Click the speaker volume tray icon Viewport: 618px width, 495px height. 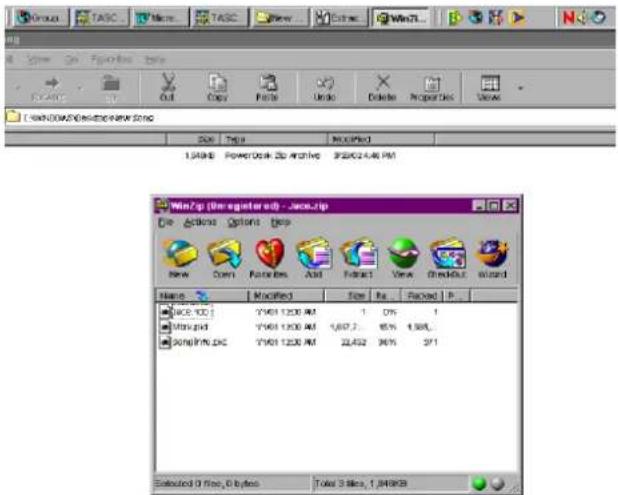[582, 17]
